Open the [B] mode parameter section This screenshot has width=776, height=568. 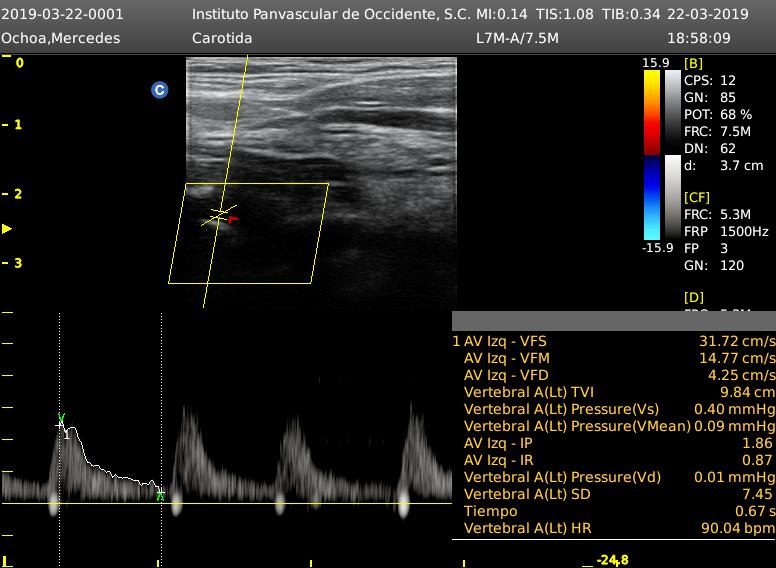pos(693,63)
